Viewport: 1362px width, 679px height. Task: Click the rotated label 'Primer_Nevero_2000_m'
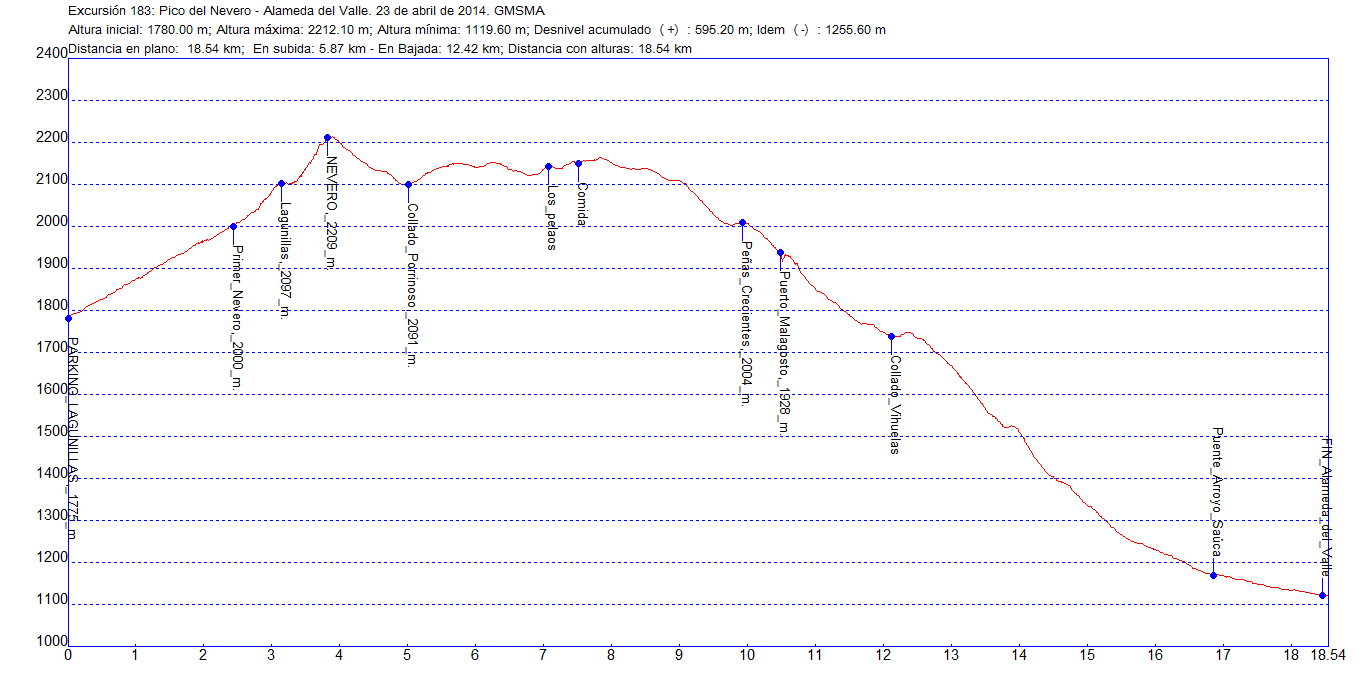pyautogui.click(x=237, y=317)
